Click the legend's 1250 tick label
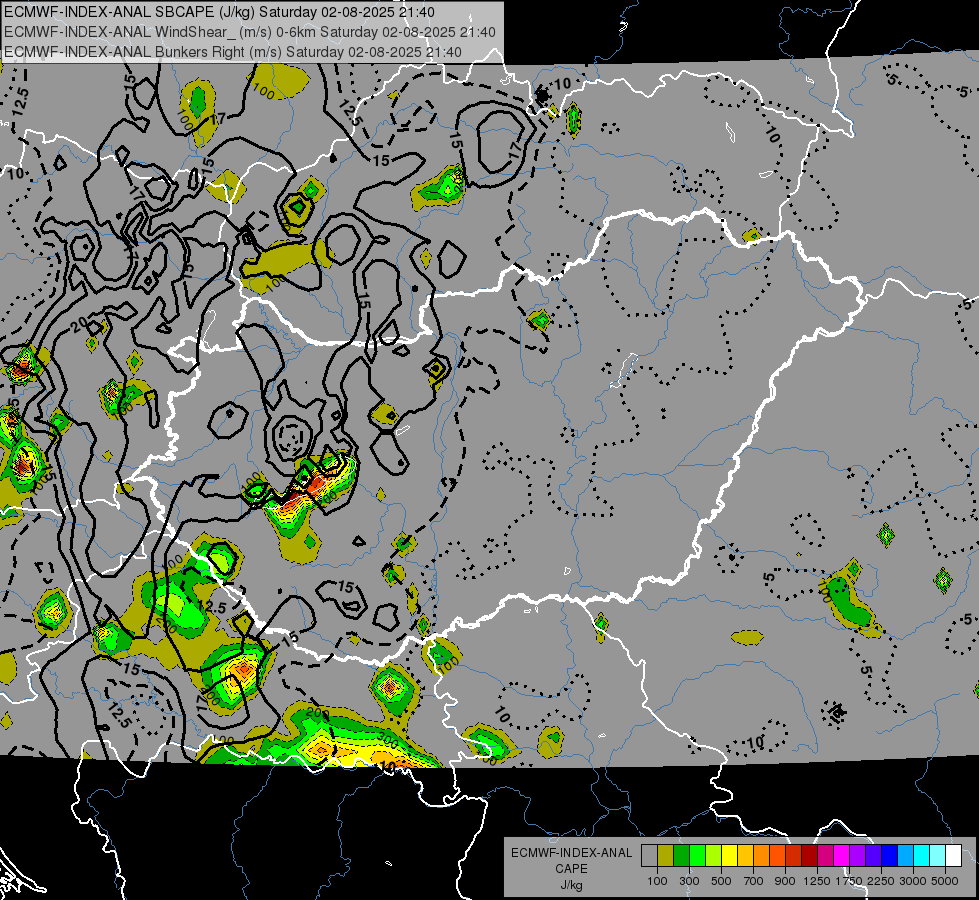Screen dimensions: 979x900 pos(817,881)
